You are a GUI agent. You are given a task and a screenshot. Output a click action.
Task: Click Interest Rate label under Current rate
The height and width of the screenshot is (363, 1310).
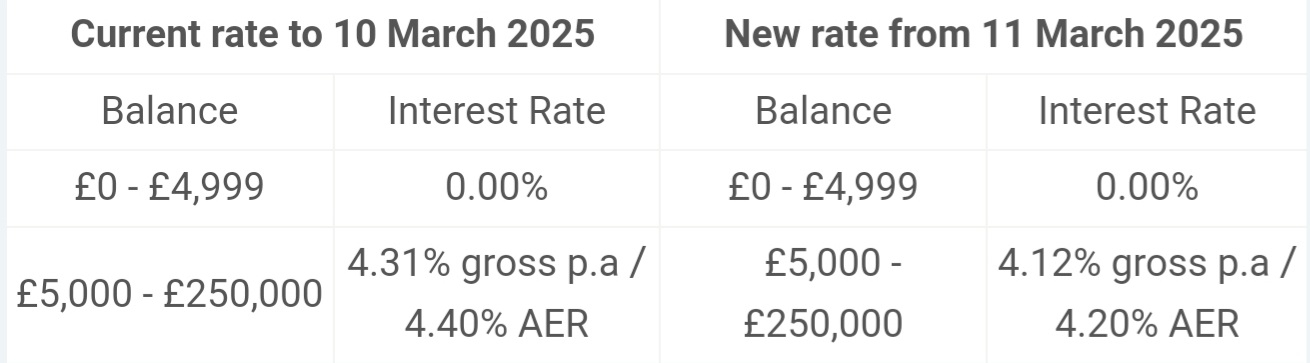(497, 111)
